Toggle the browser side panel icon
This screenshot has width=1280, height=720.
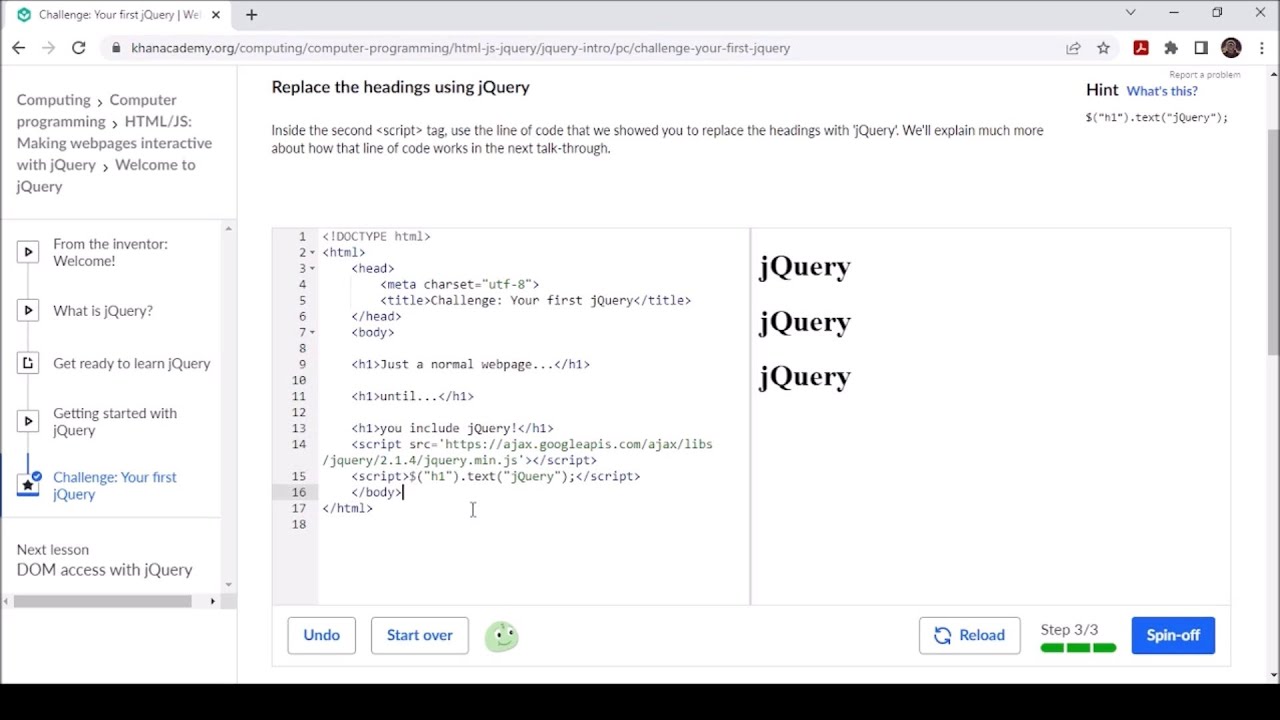click(x=1201, y=48)
